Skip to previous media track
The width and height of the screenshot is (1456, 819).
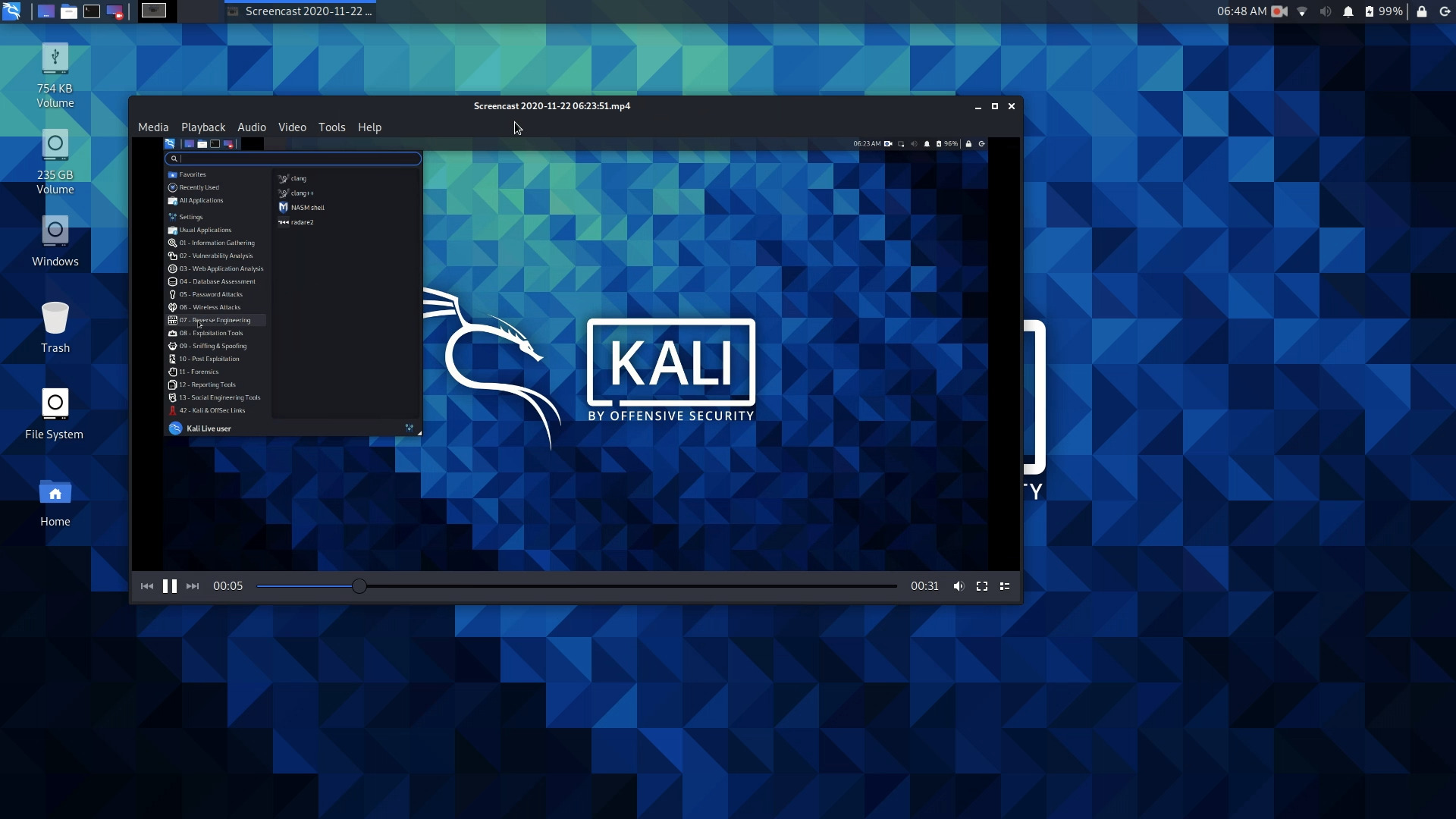click(147, 586)
